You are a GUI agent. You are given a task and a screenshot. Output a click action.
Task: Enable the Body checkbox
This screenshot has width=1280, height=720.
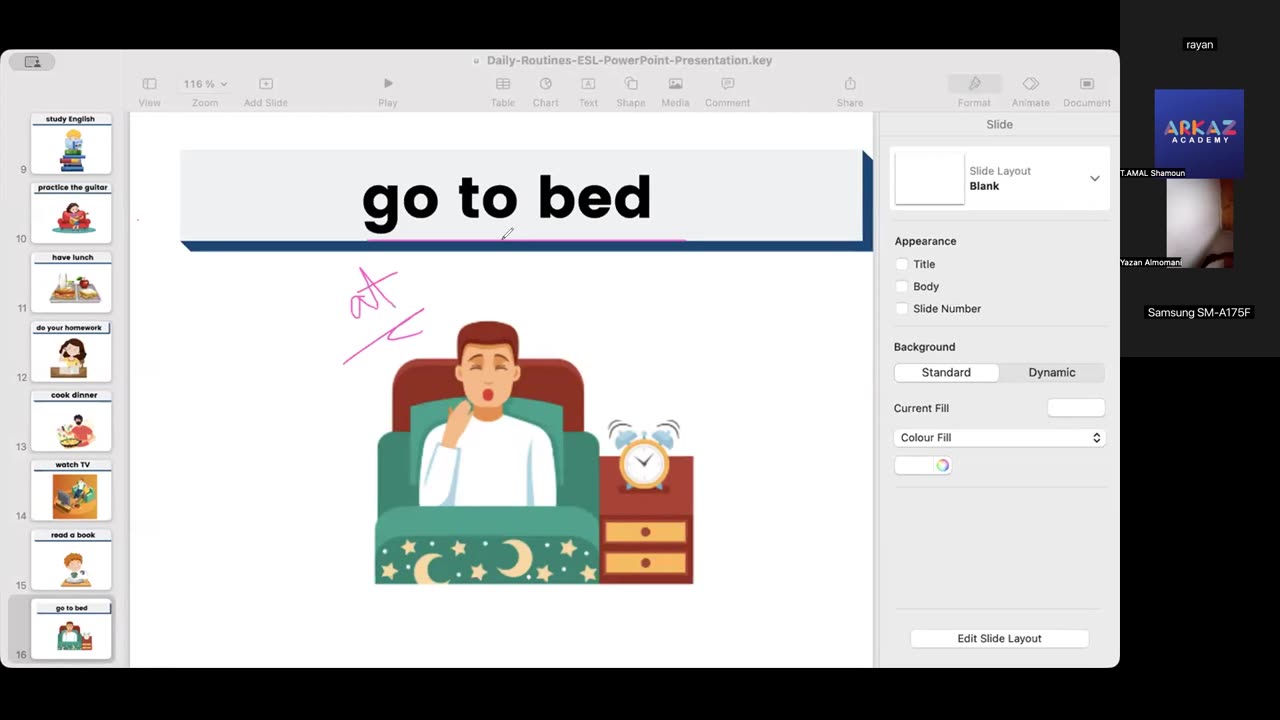click(902, 286)
